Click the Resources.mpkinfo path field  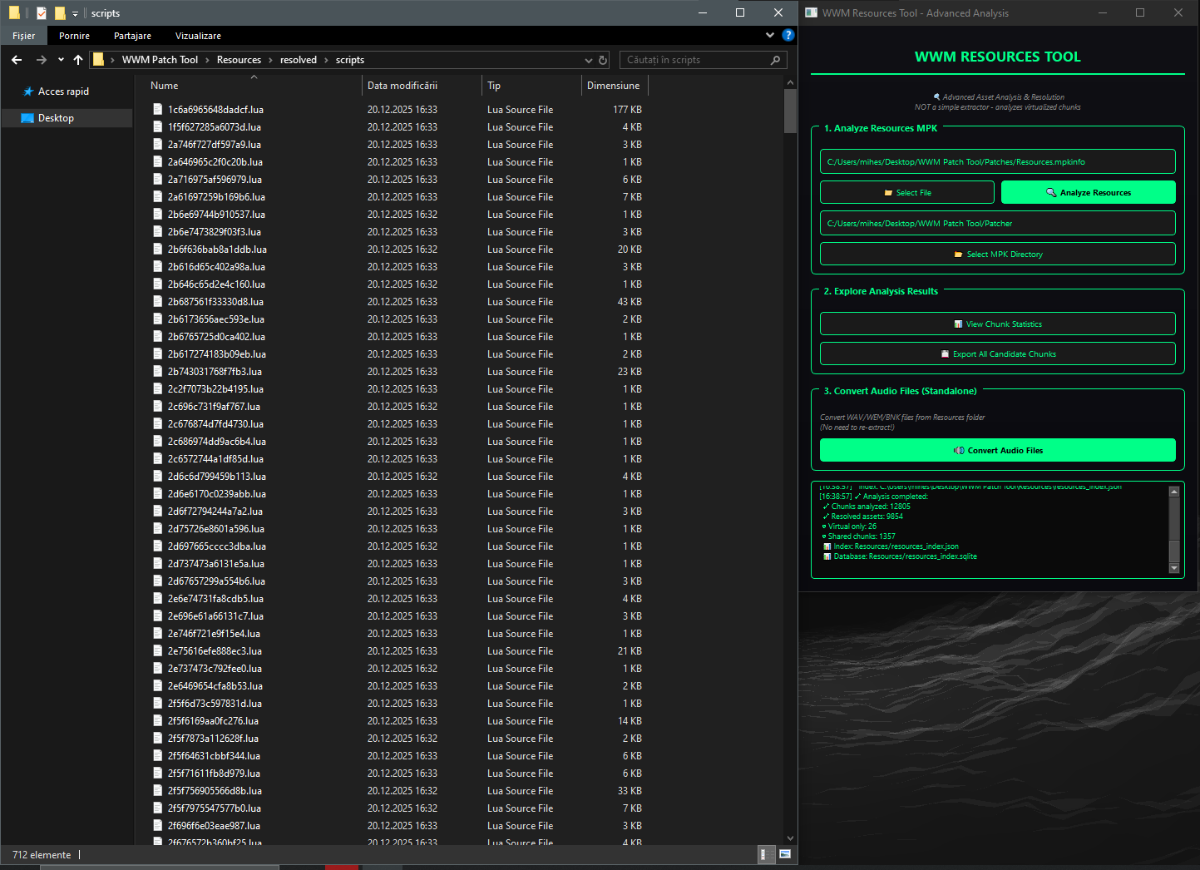click(997, 161)
